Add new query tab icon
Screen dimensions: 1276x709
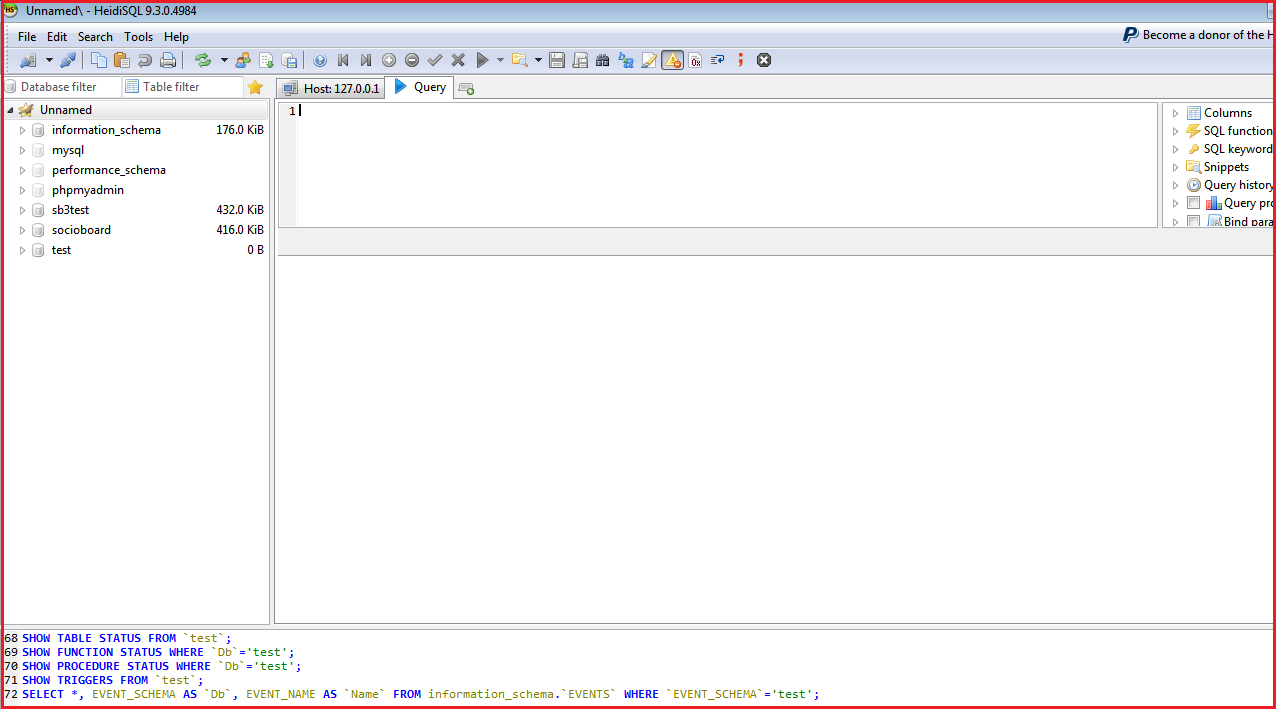point(466,88)
